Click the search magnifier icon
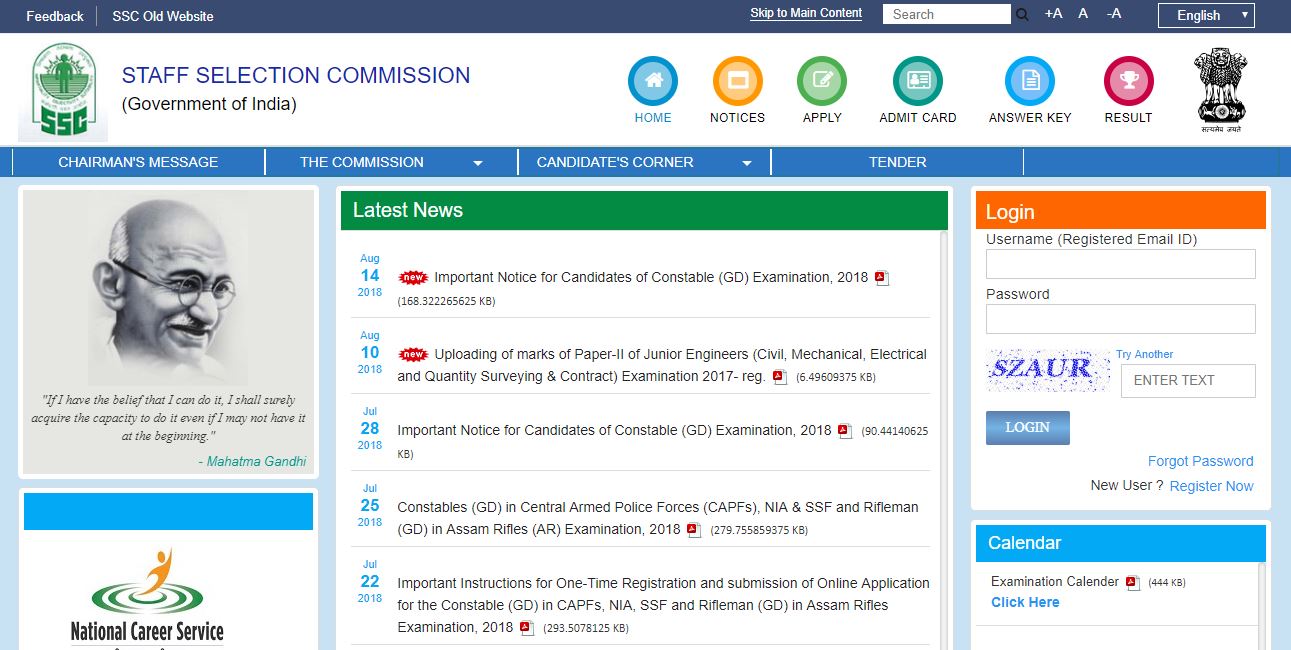Image resolution: width=1291 pixels, height=650 pixels. coord(1022,14)
